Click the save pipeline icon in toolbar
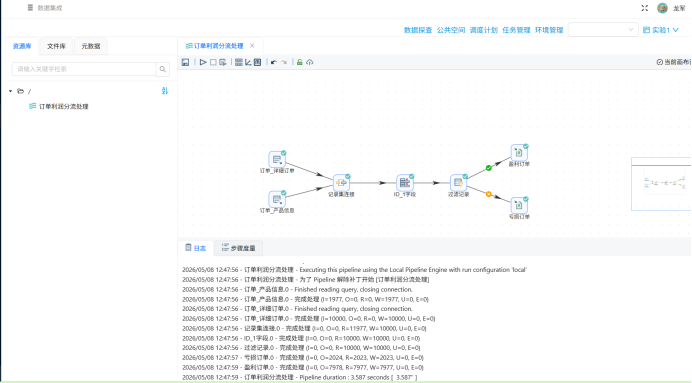The height and width of the screenshot is (383, 692). click(x=185, y=62)
